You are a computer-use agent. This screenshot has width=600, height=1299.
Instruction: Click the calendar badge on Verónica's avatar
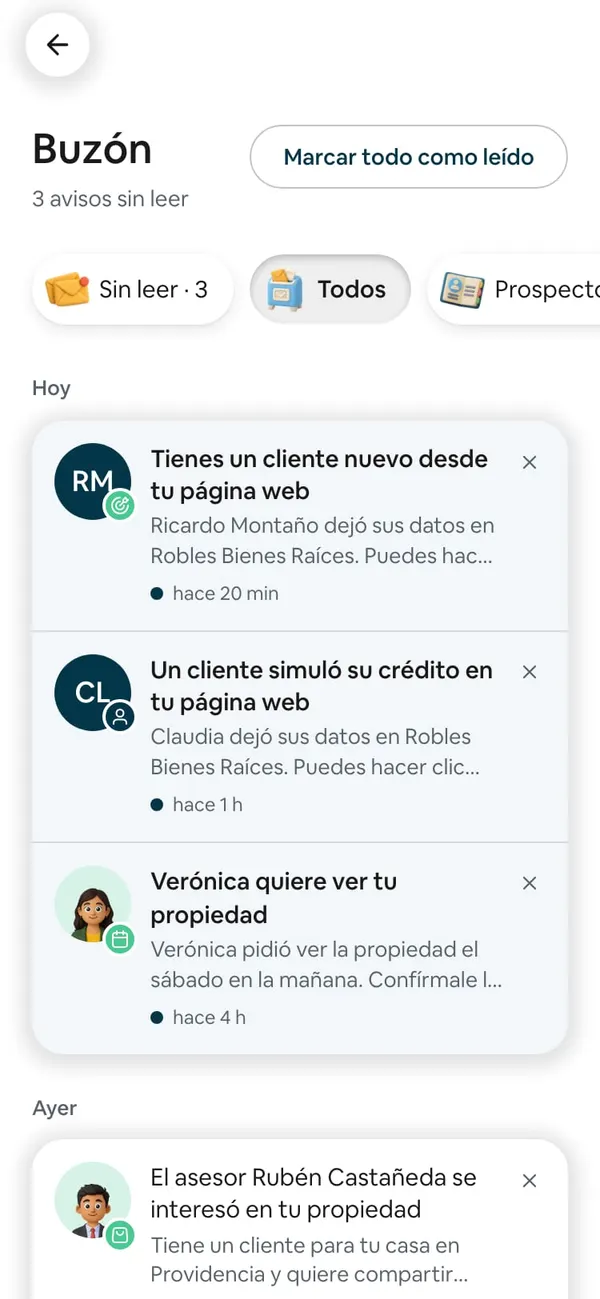click(120, 939)
